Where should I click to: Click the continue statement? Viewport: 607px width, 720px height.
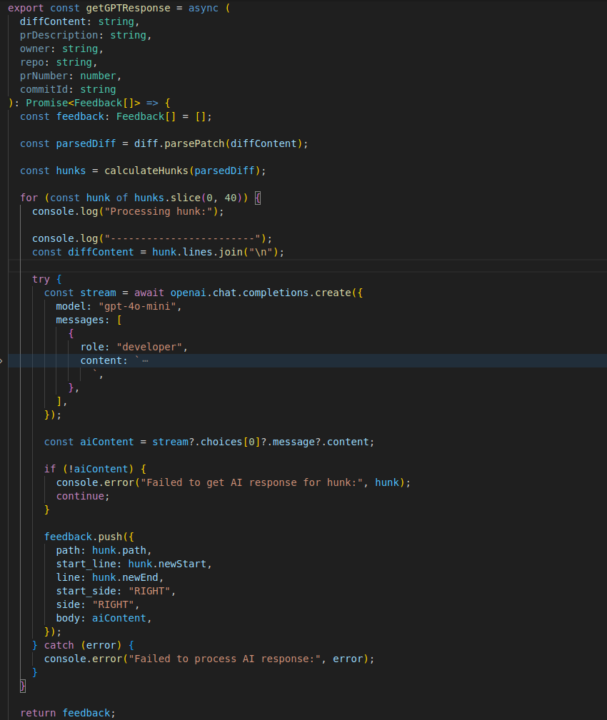coord(82,495)
